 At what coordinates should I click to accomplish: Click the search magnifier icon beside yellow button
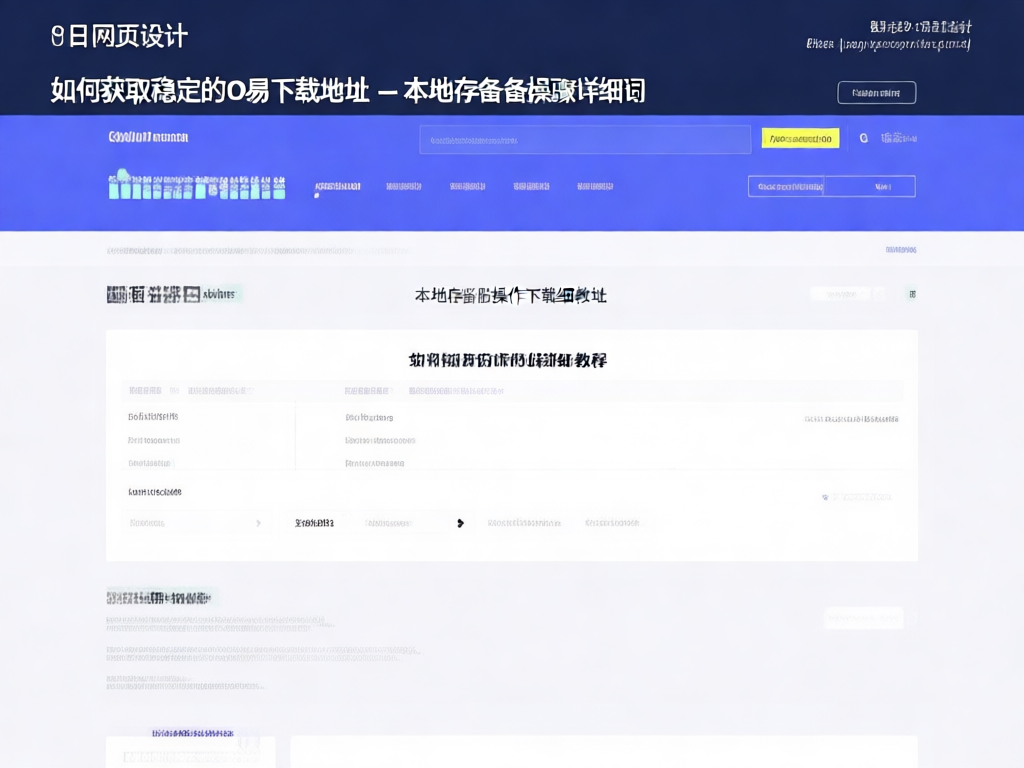pyautogui.click(x=864, y=138)
